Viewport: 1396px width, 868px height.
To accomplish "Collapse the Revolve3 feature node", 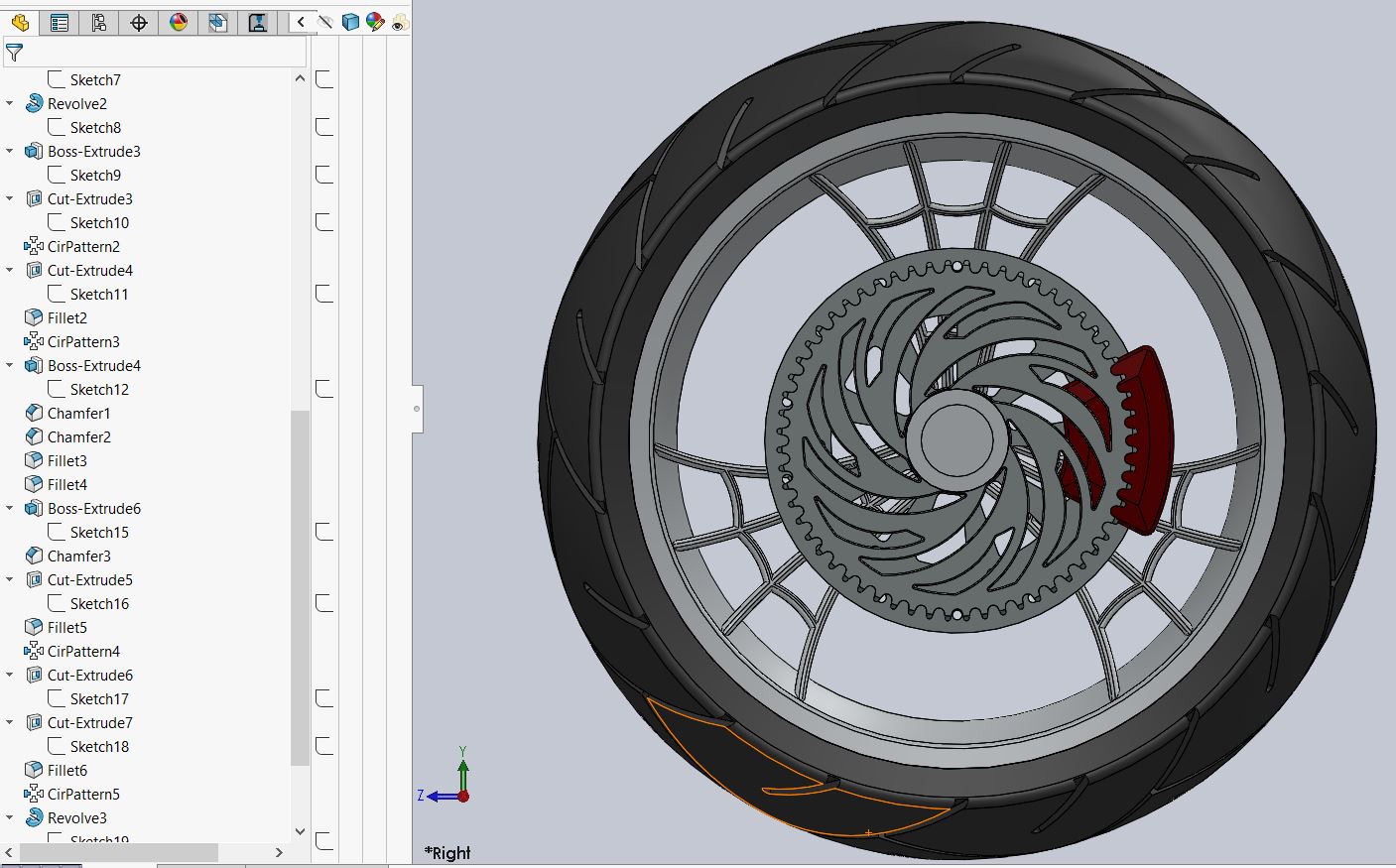I will click(10, 817).
